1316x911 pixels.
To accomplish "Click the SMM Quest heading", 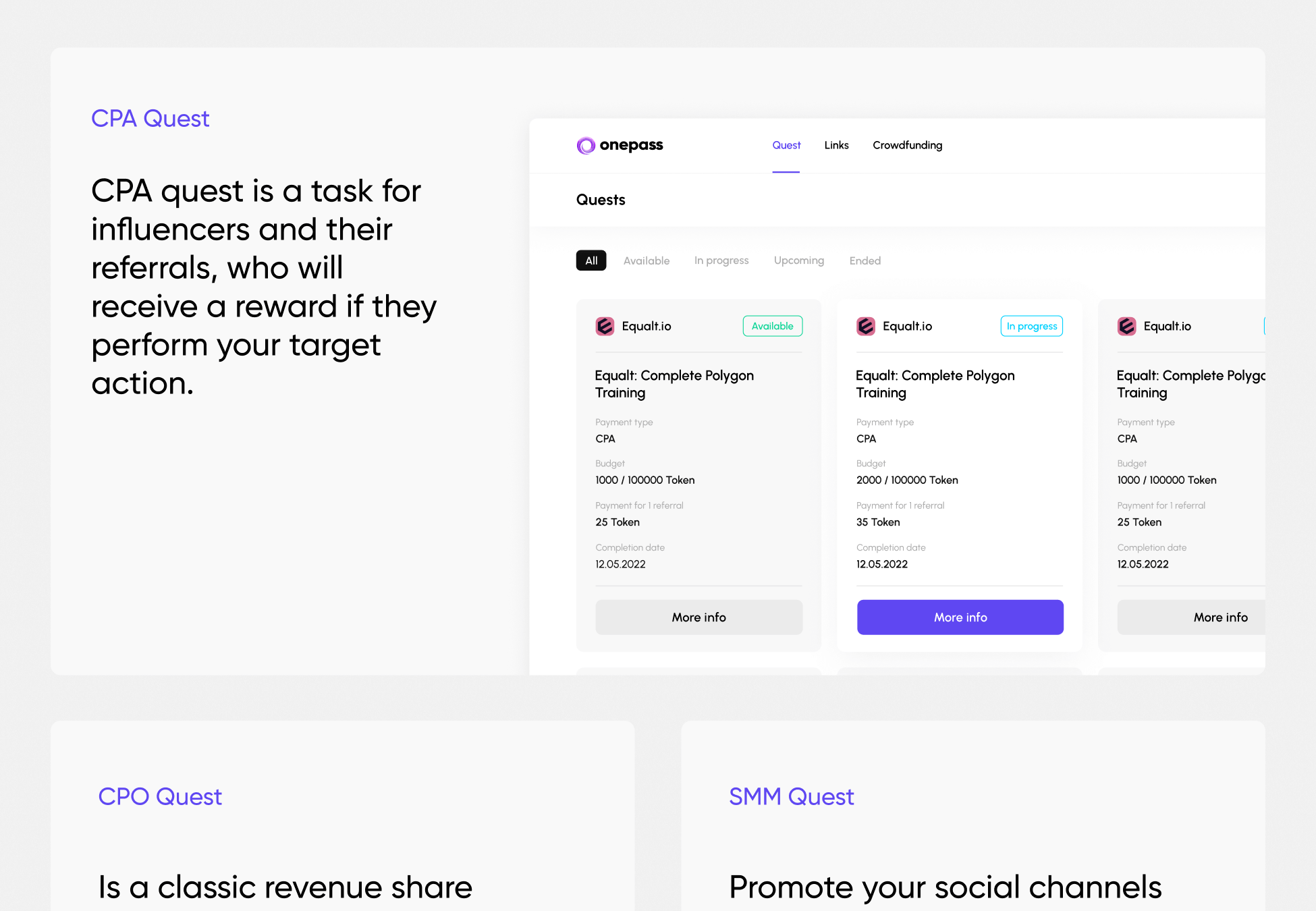I will pos(792,797).
